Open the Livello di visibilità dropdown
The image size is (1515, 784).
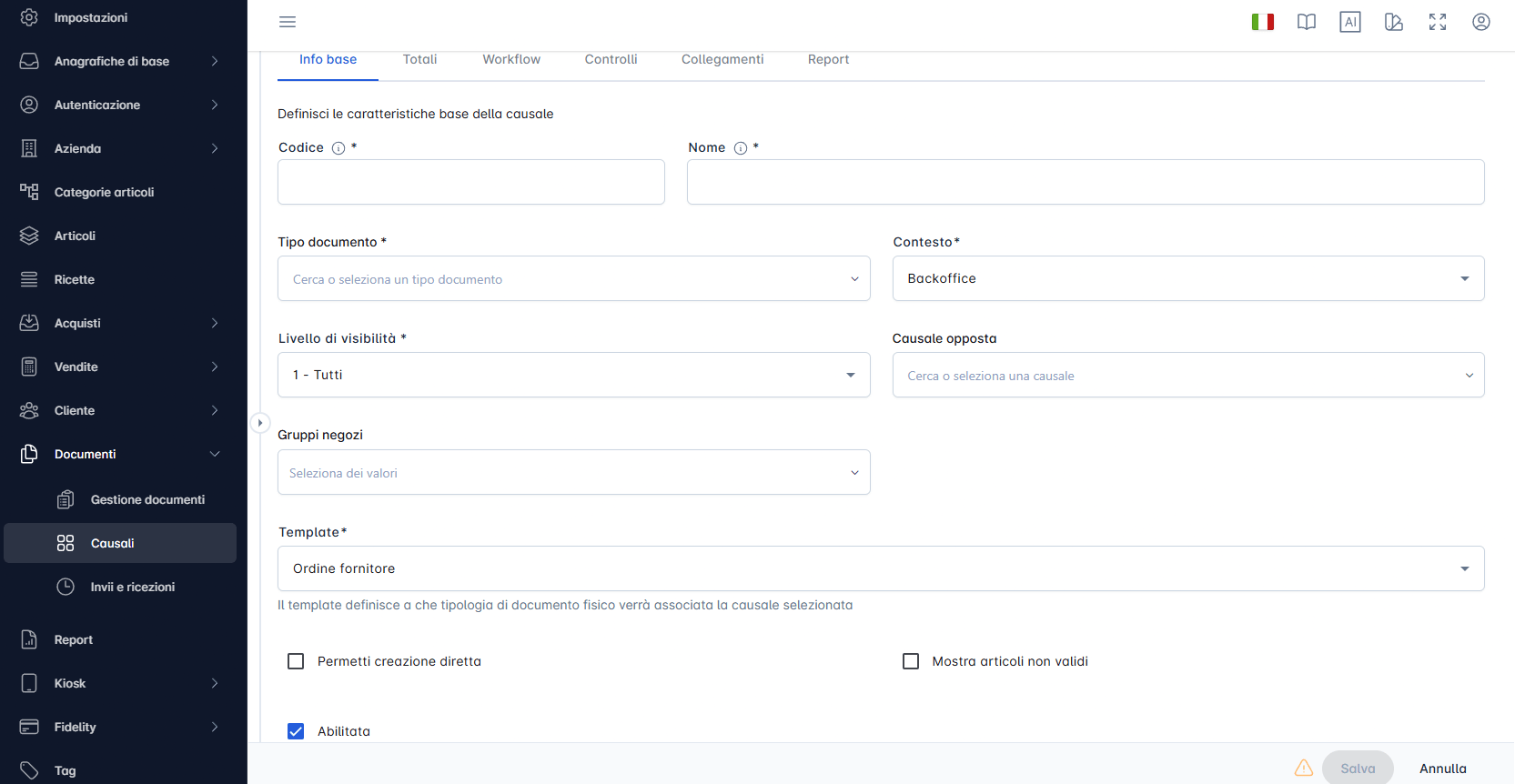pos(574,375)
